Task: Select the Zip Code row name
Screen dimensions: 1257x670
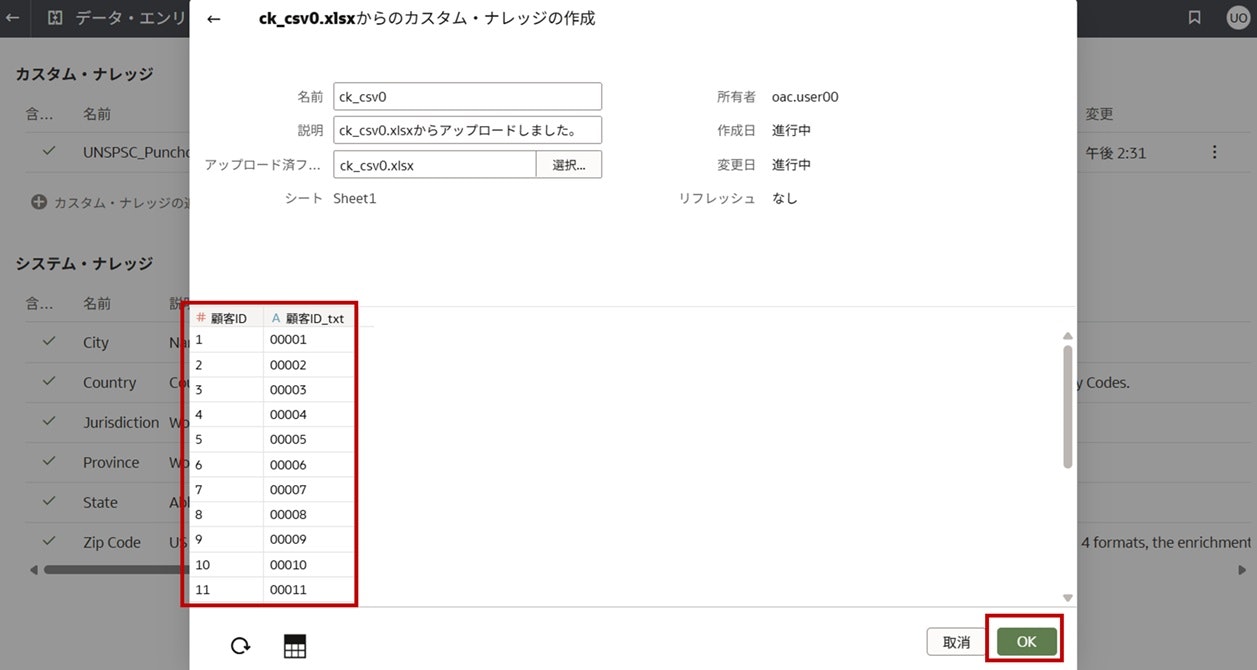Action: pyautogui.click(x=112, y=542)
